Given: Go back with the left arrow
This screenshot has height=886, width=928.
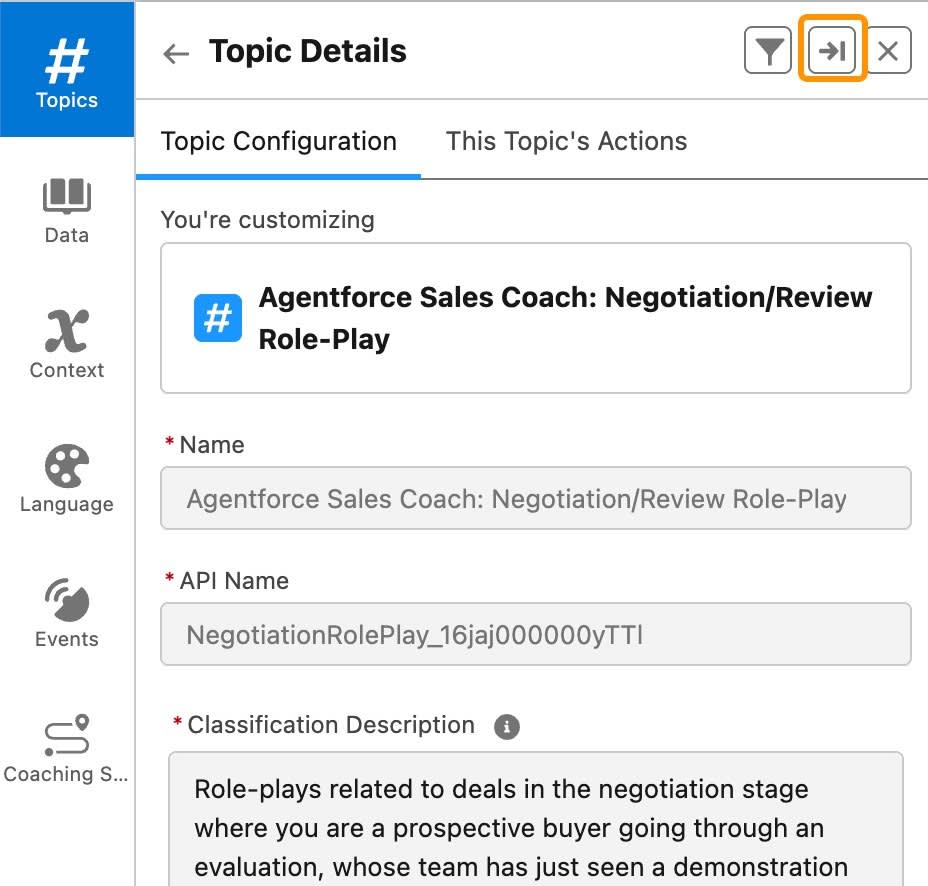Looking at the screenshot, I should pos(176,53).
